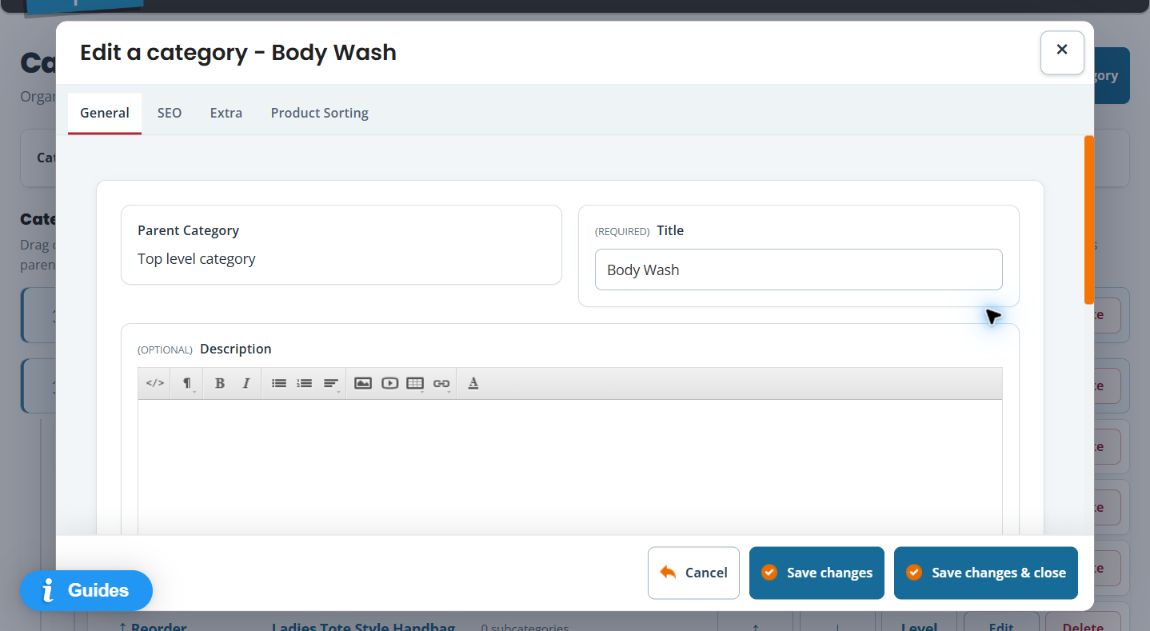
Task: Insert unordered bullet list in description
Action: pos(279,383)
